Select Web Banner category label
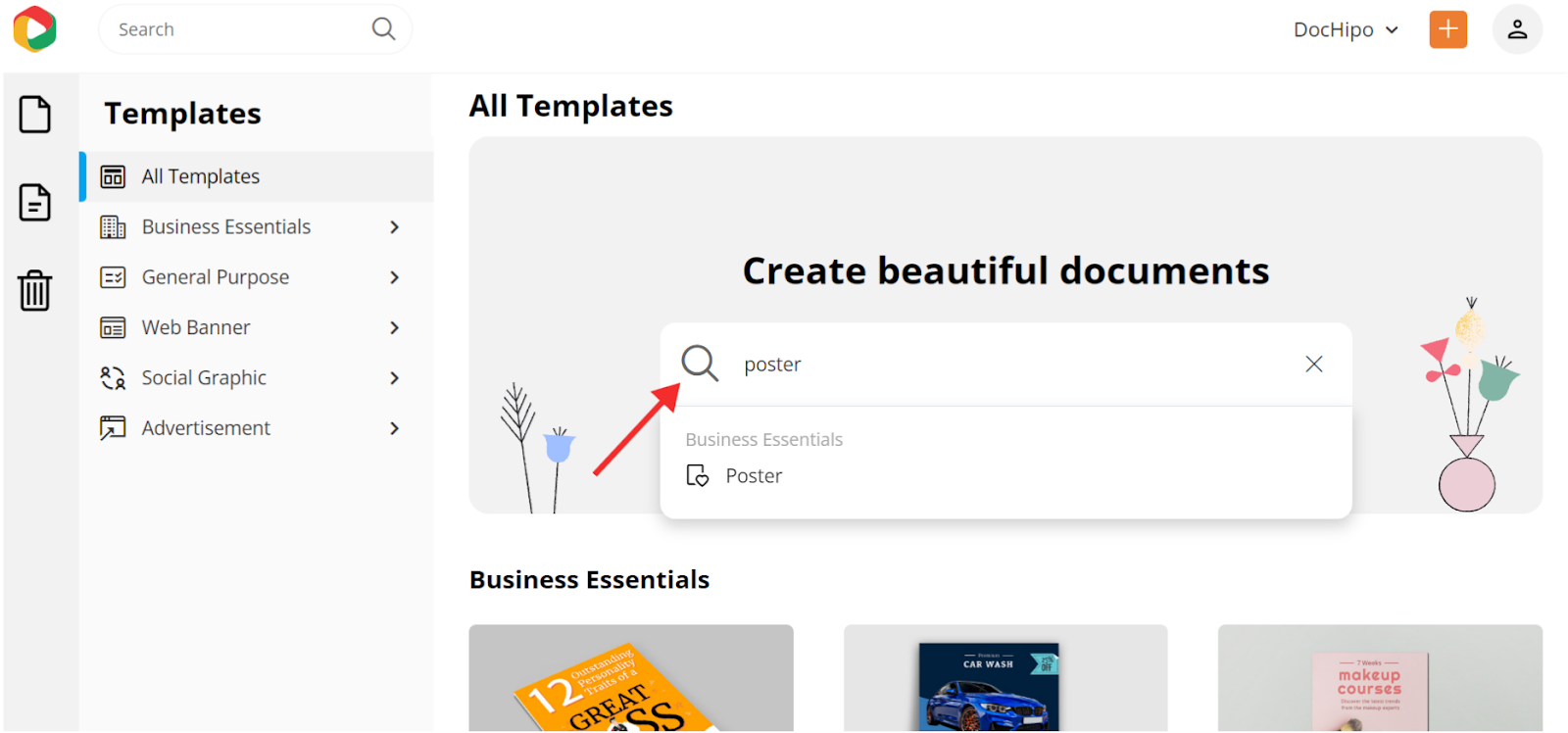The width and height of the screenshot is (1568, 733). pos(196,327)
